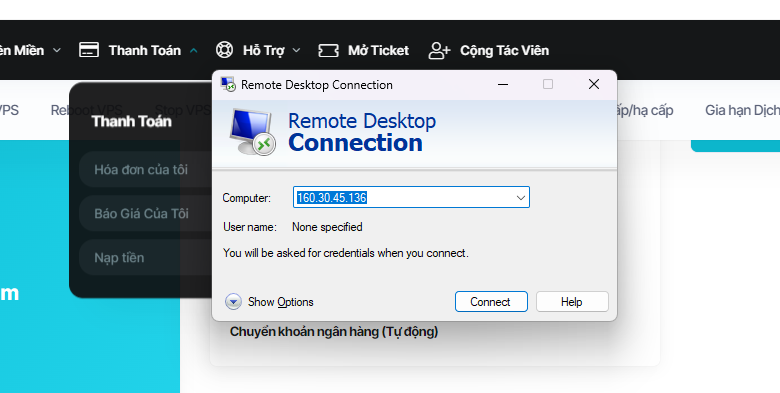The image size is (780, 393).
Task: Expand the Miền domain menu chevron
Action: [57, 50]
